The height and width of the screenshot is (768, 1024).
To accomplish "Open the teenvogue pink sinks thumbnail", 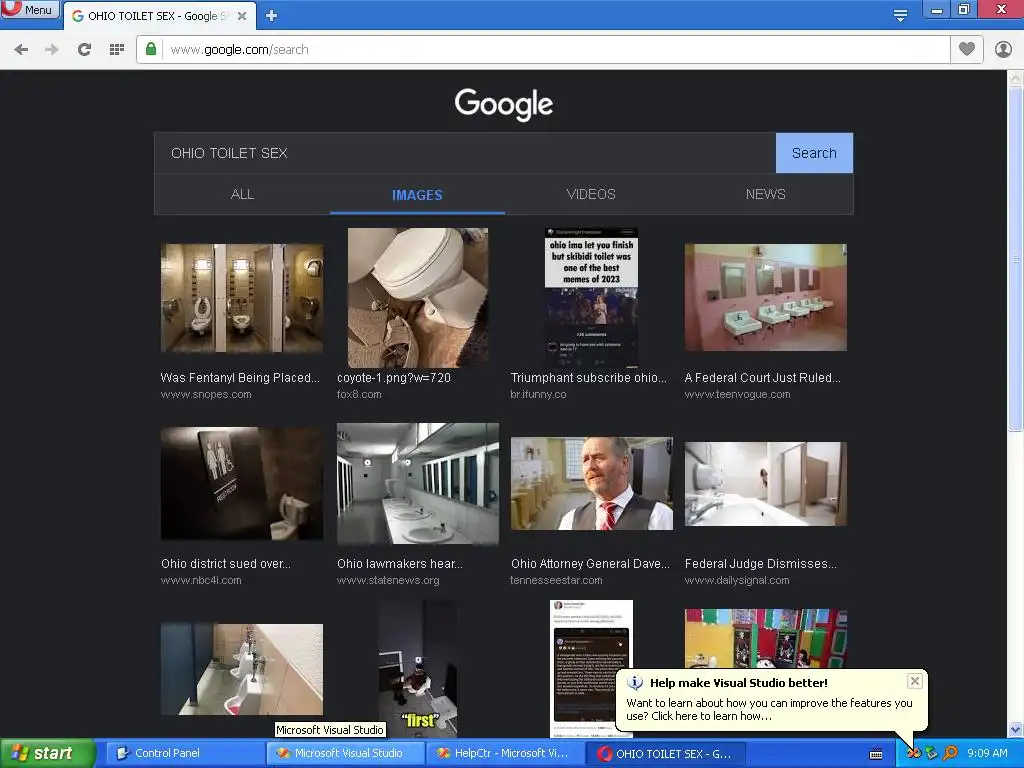I will 765,298.
